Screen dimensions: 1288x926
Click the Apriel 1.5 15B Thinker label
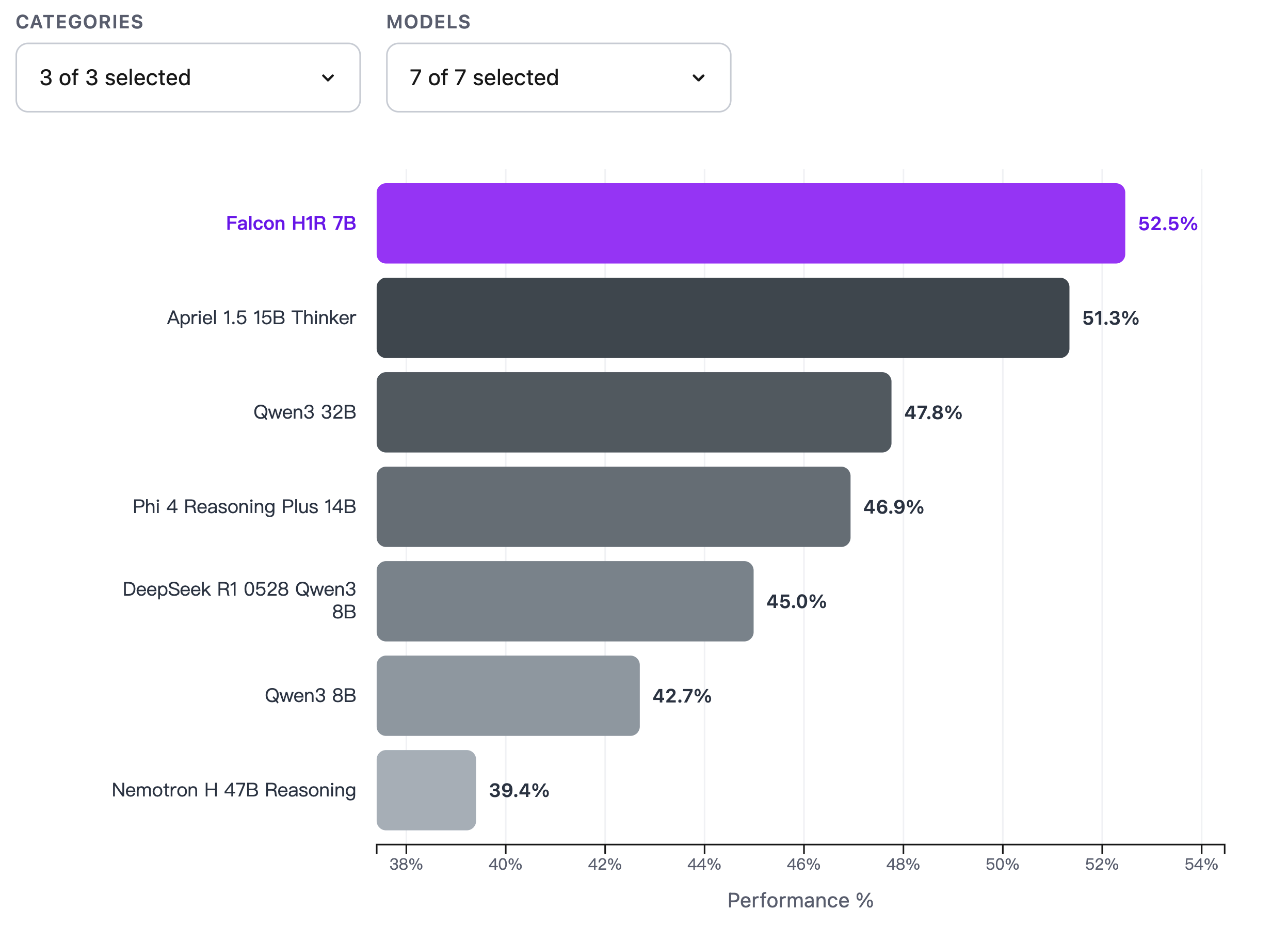(261, 317)
